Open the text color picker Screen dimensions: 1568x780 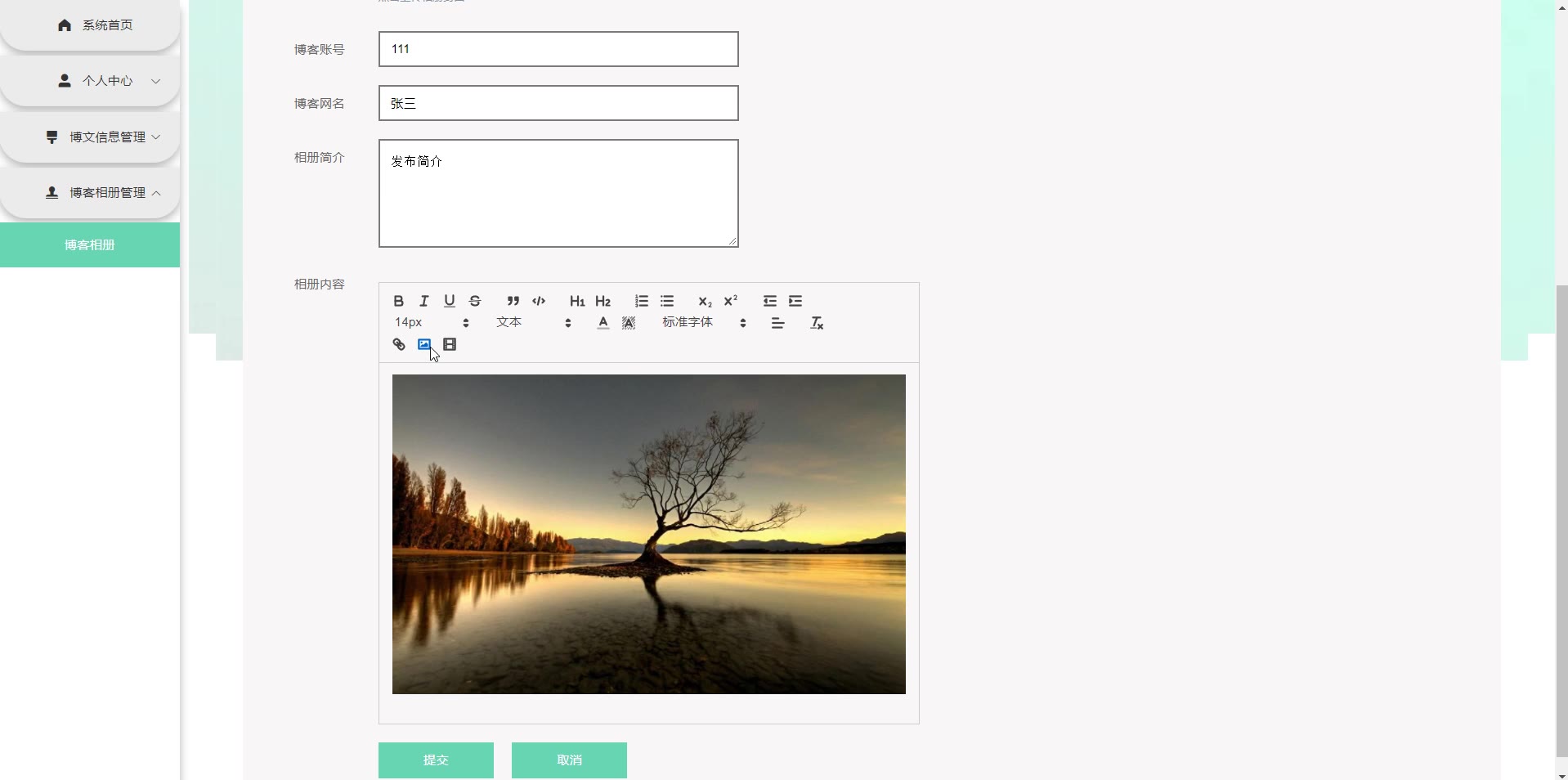(603, 323)
